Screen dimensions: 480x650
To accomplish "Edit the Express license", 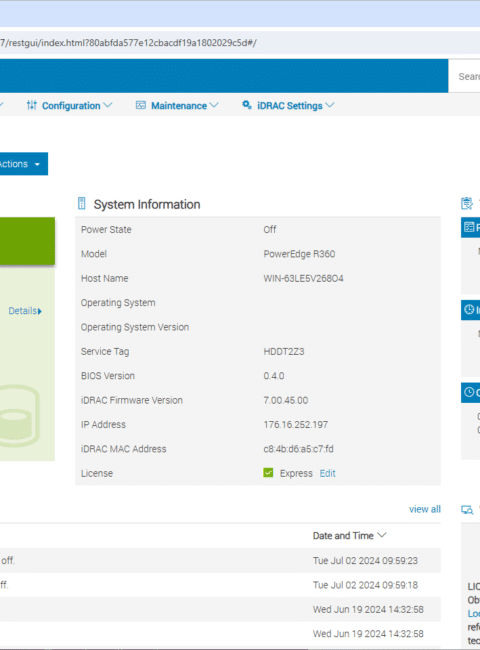I will 327,473.
